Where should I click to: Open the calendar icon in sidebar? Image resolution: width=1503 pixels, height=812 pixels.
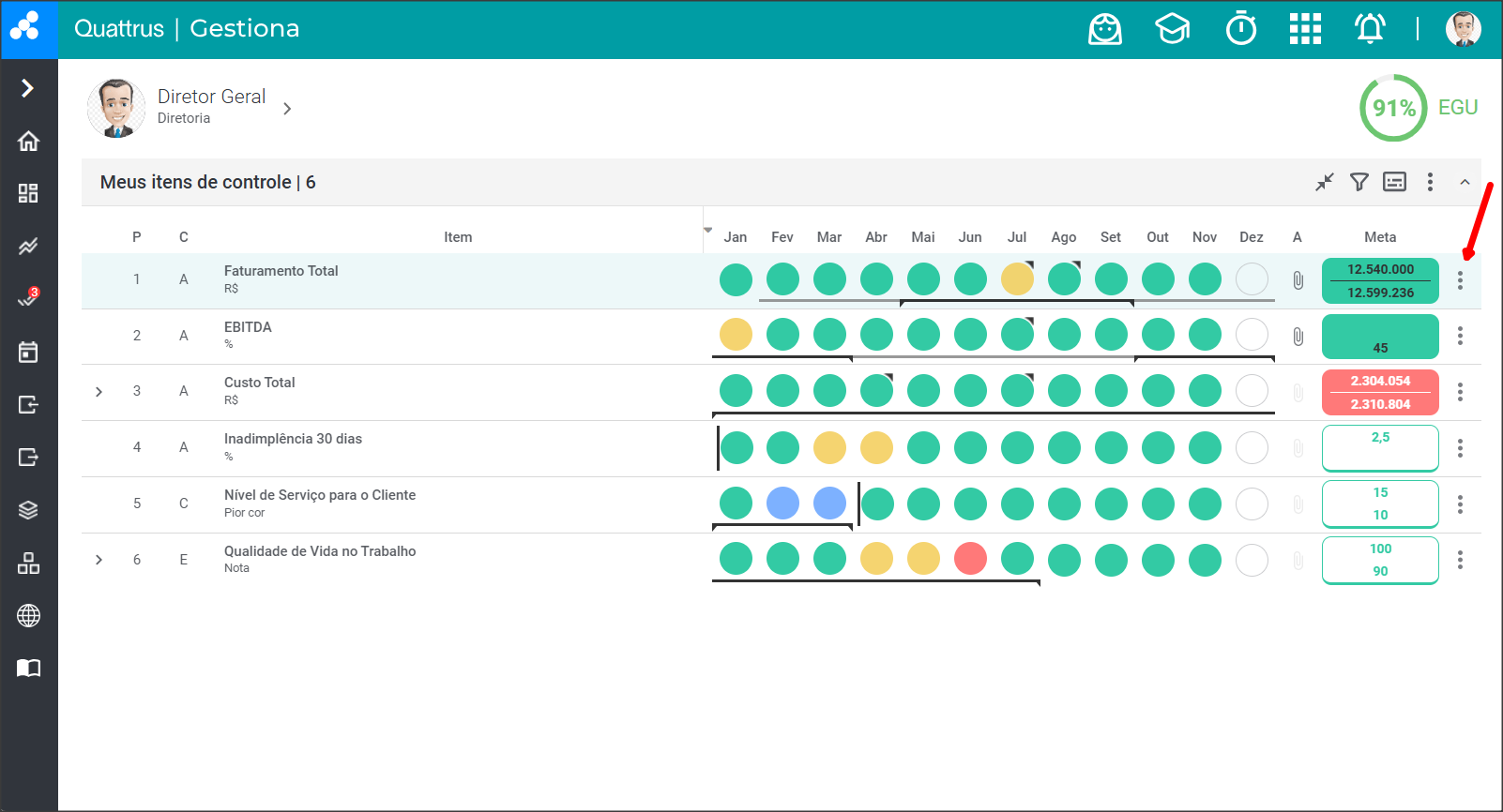click(x=28, y=352)
